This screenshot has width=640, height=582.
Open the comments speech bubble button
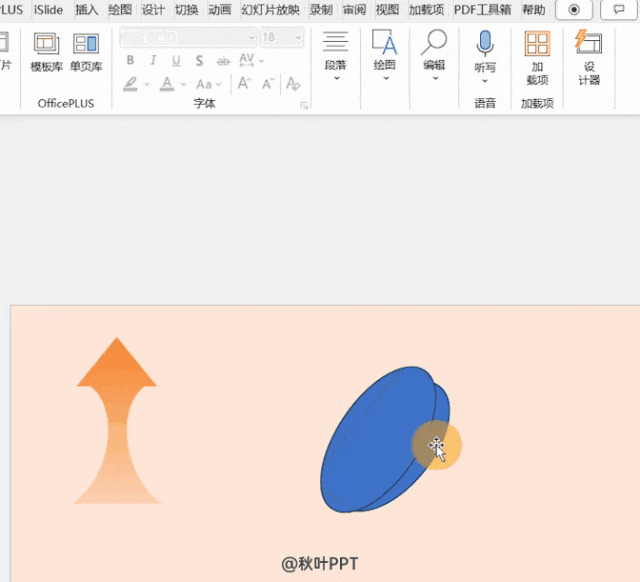click(x=619, y=10)
